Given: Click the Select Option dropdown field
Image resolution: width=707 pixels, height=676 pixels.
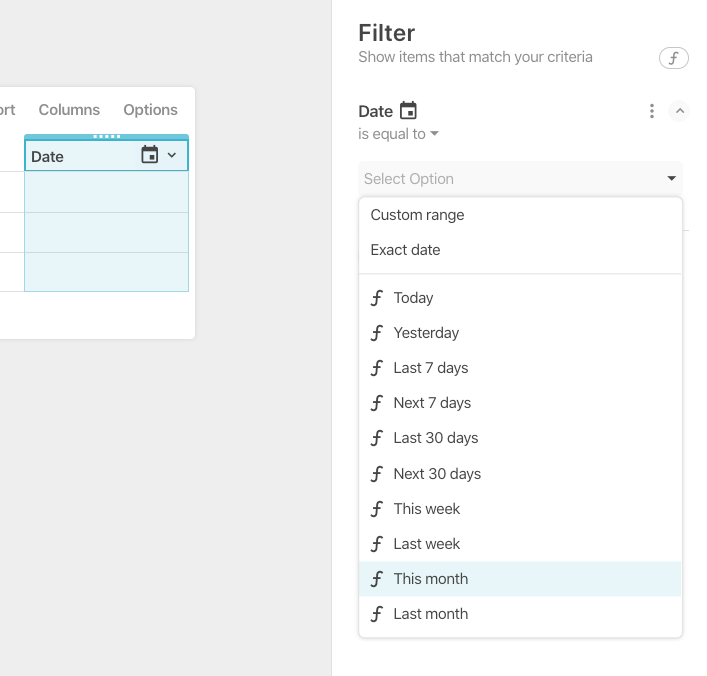Looking at the screenshot, I should pyautogui.click(x=520, y=179).
